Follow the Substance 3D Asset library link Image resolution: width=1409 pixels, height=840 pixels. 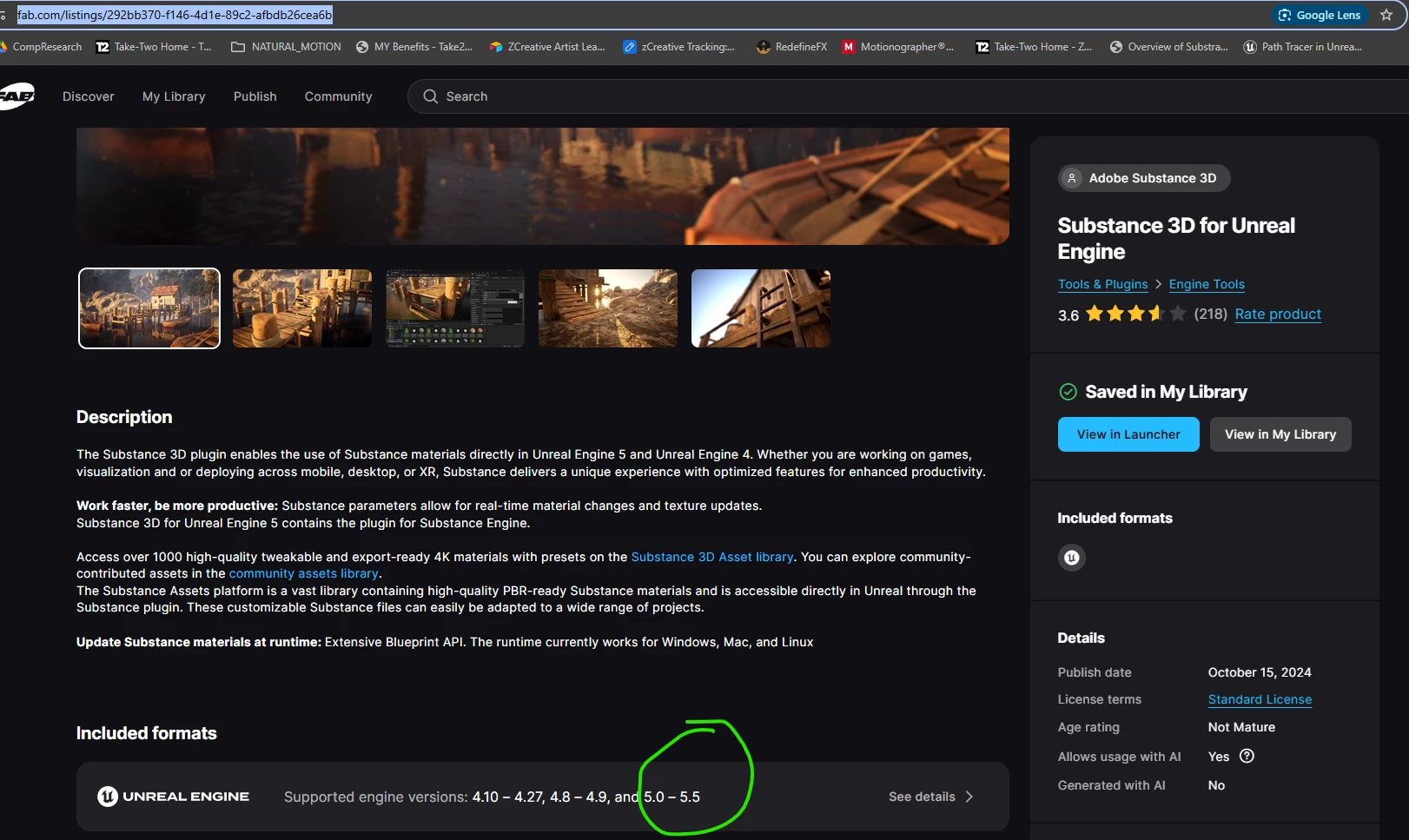coord(712,557)
